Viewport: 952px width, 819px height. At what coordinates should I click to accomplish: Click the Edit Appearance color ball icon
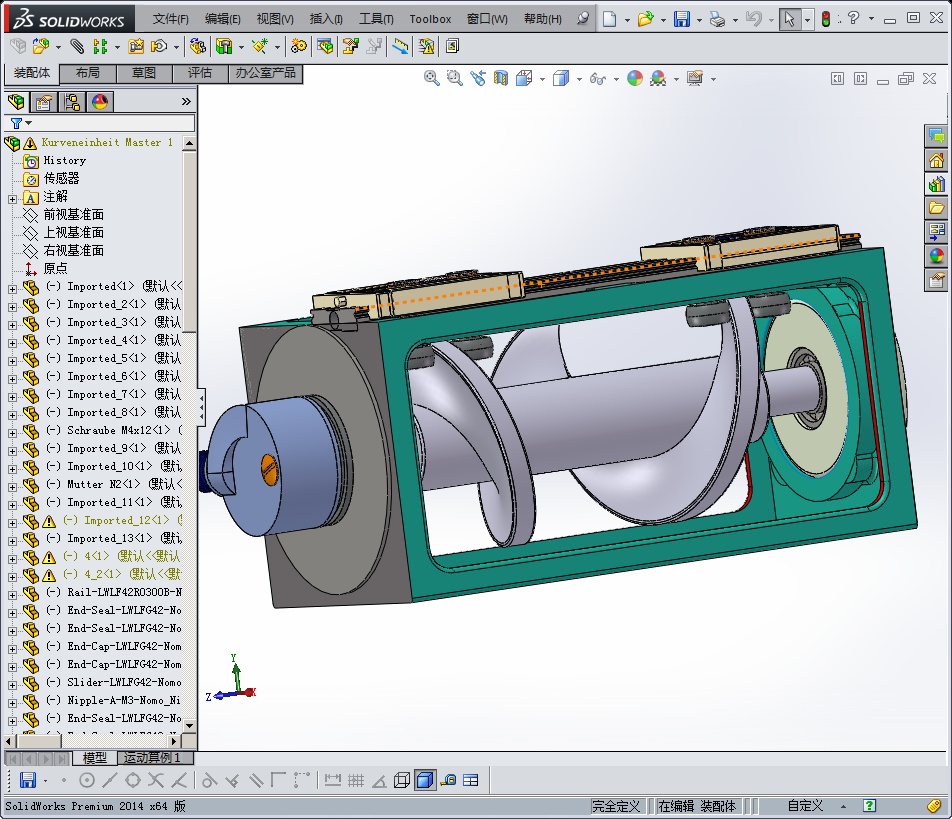(x=635, y=78)
